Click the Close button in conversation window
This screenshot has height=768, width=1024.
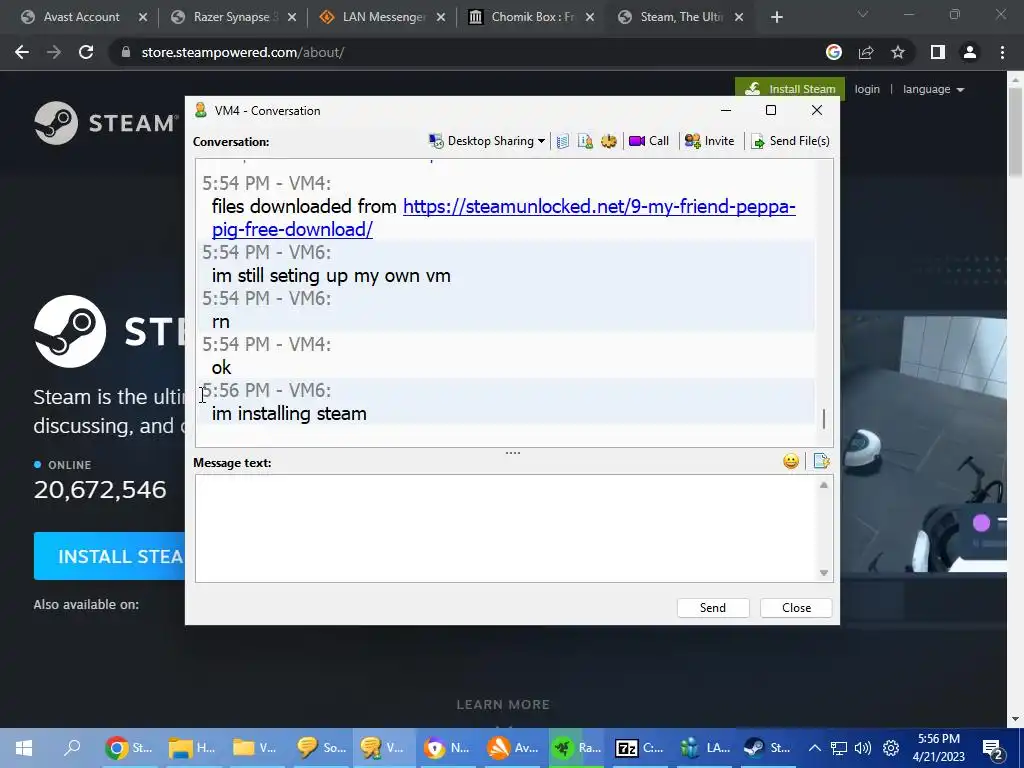[796, 608]
